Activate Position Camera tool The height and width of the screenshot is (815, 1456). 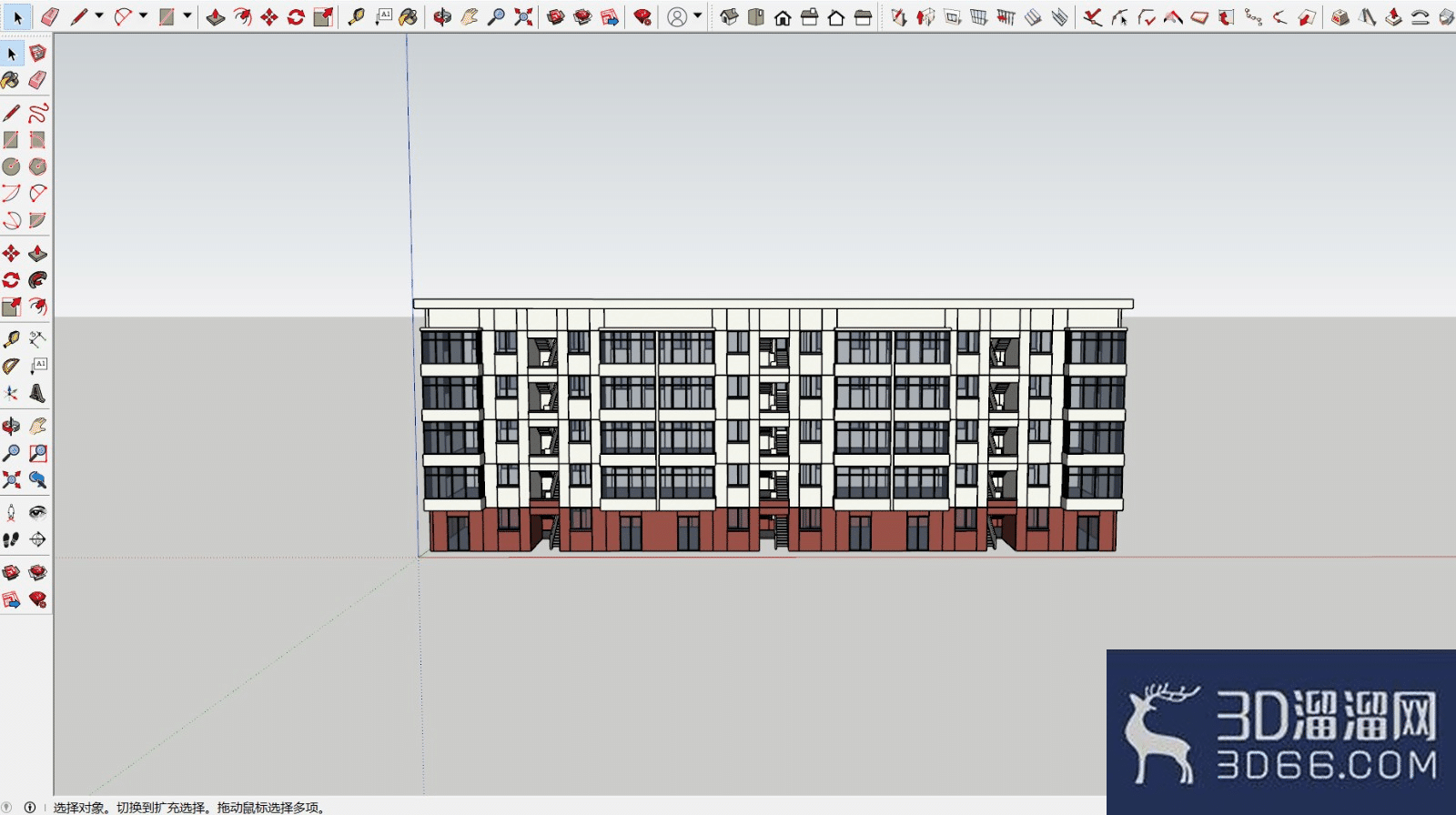[x=11, y=512]
